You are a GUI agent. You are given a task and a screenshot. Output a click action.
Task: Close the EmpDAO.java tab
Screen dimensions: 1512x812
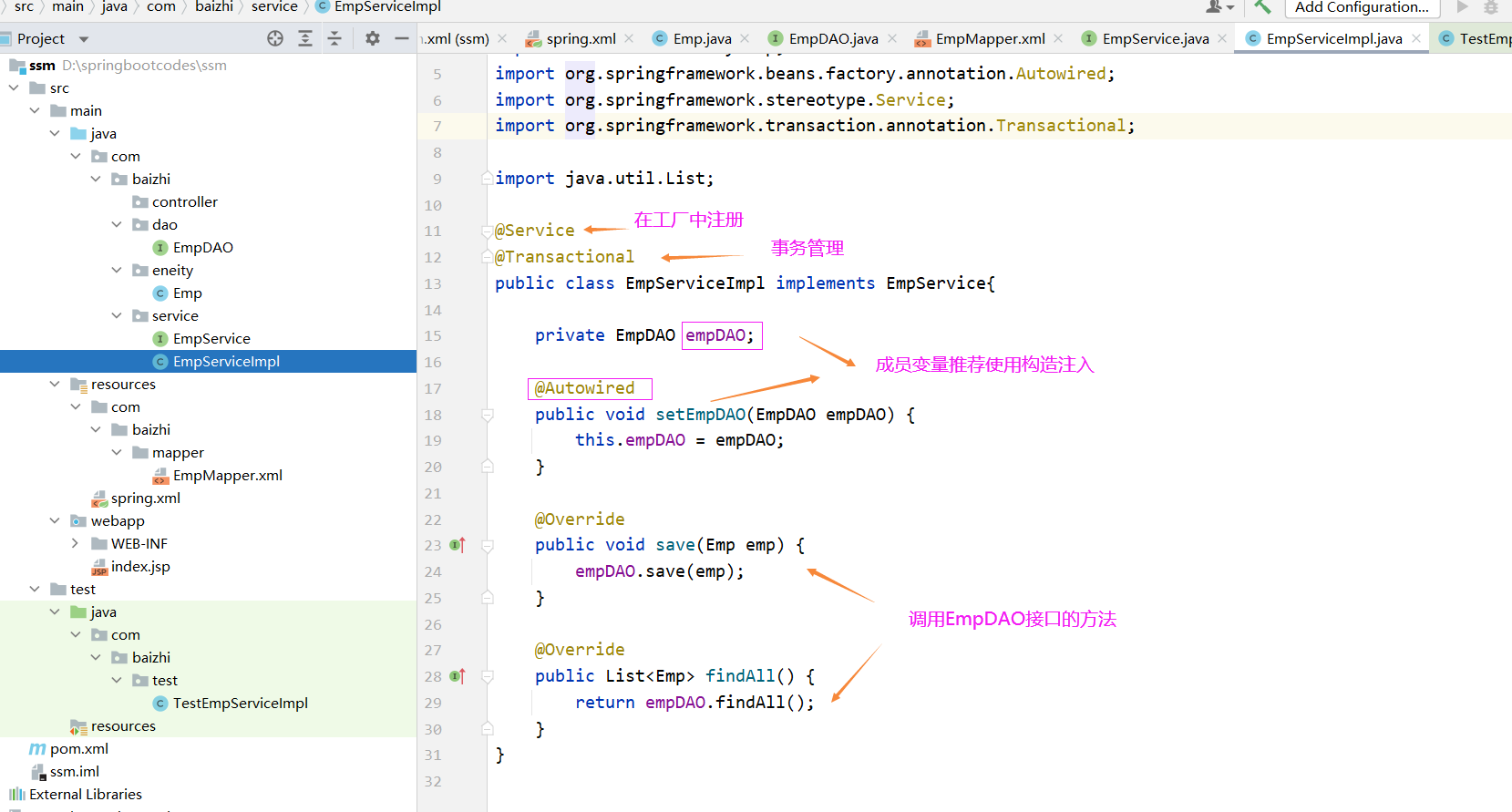tap(892, 38)
